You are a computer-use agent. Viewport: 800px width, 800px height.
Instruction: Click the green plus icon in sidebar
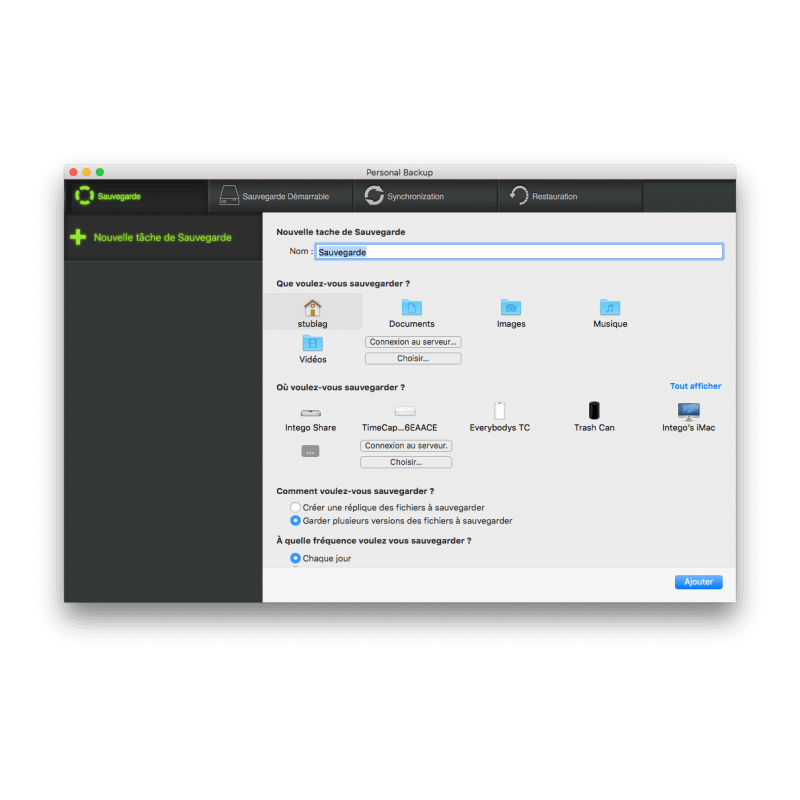pyautogui.click(x=78, y=237)
